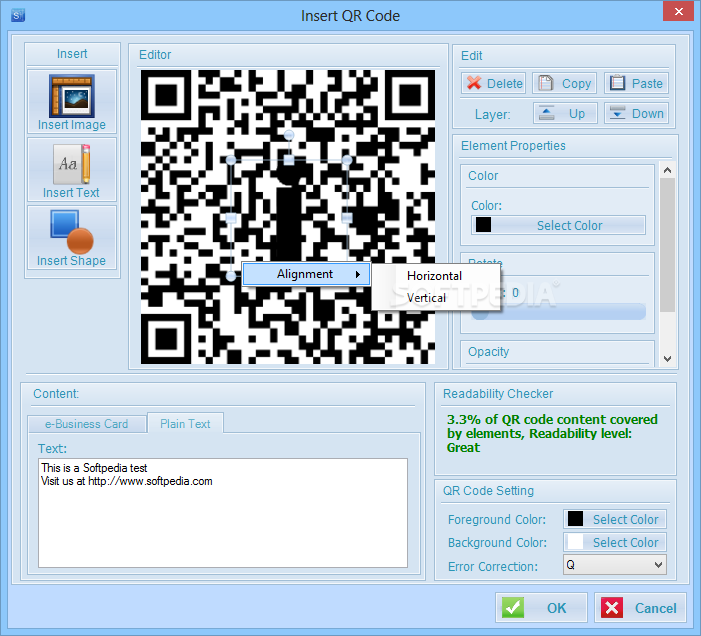
Task: Paste the copied element
Action: click(x=636, y=83)
